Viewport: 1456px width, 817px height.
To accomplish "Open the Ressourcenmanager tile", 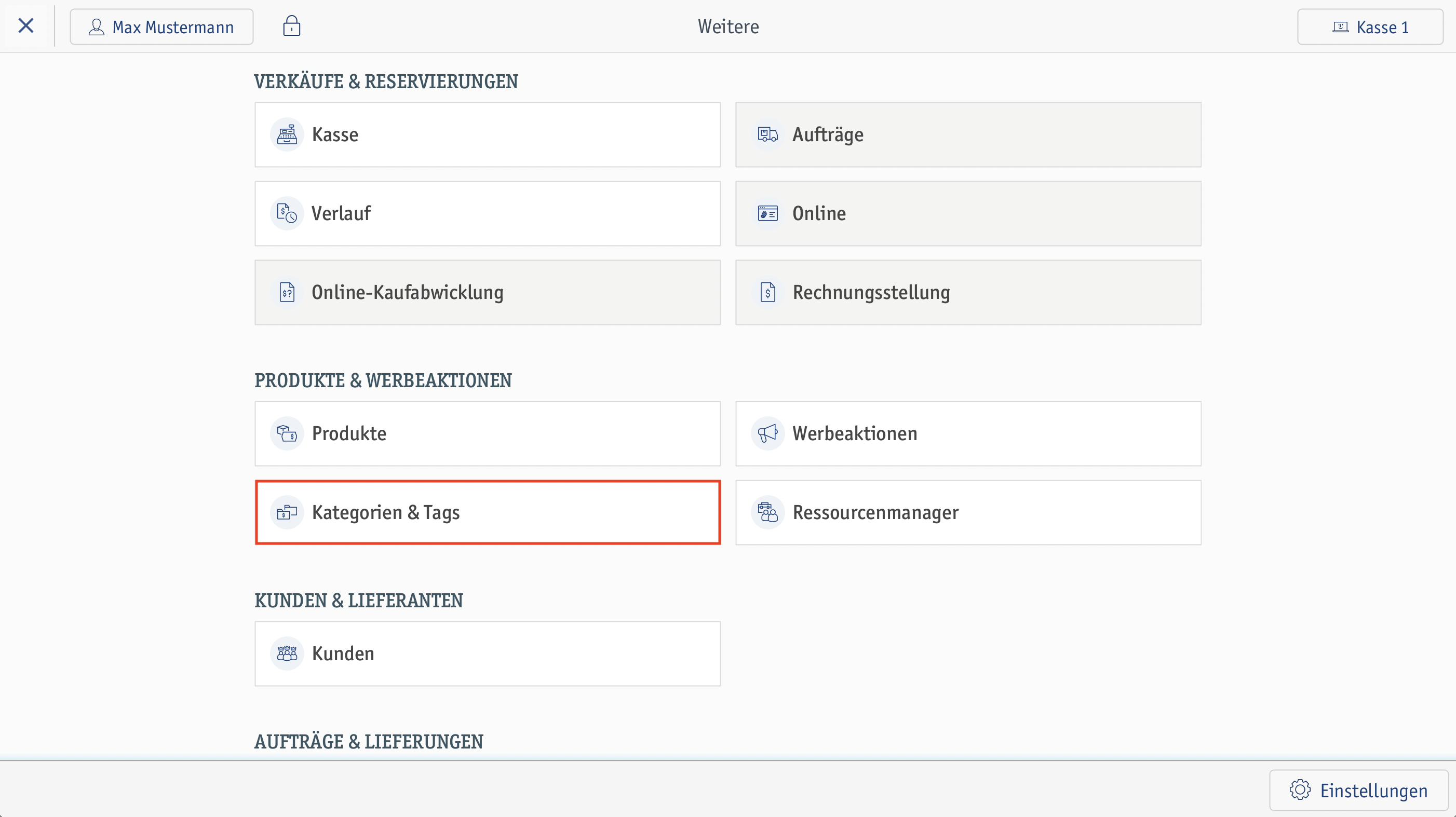I will pos(968,512).
